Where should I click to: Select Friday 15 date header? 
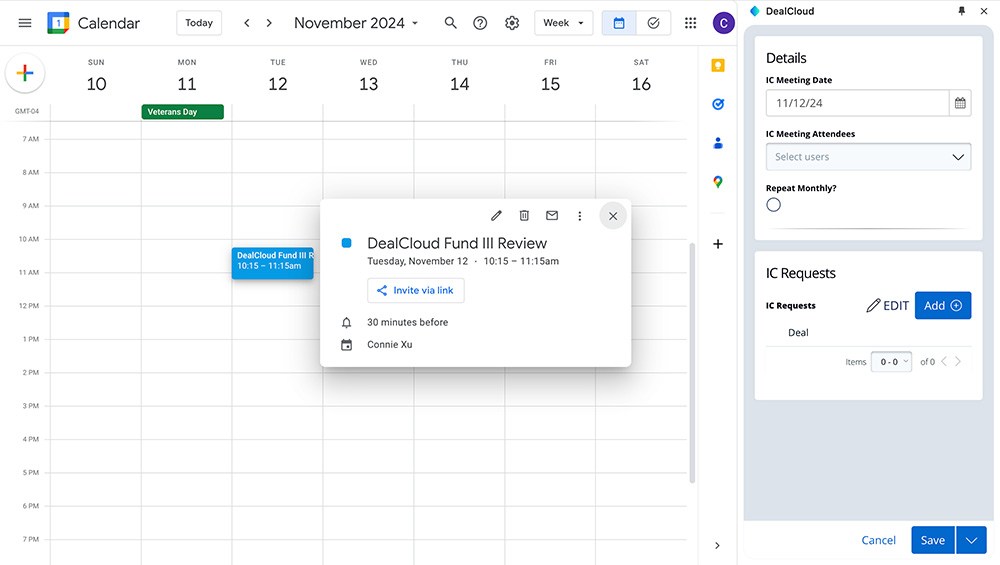(x=550, y=77)
